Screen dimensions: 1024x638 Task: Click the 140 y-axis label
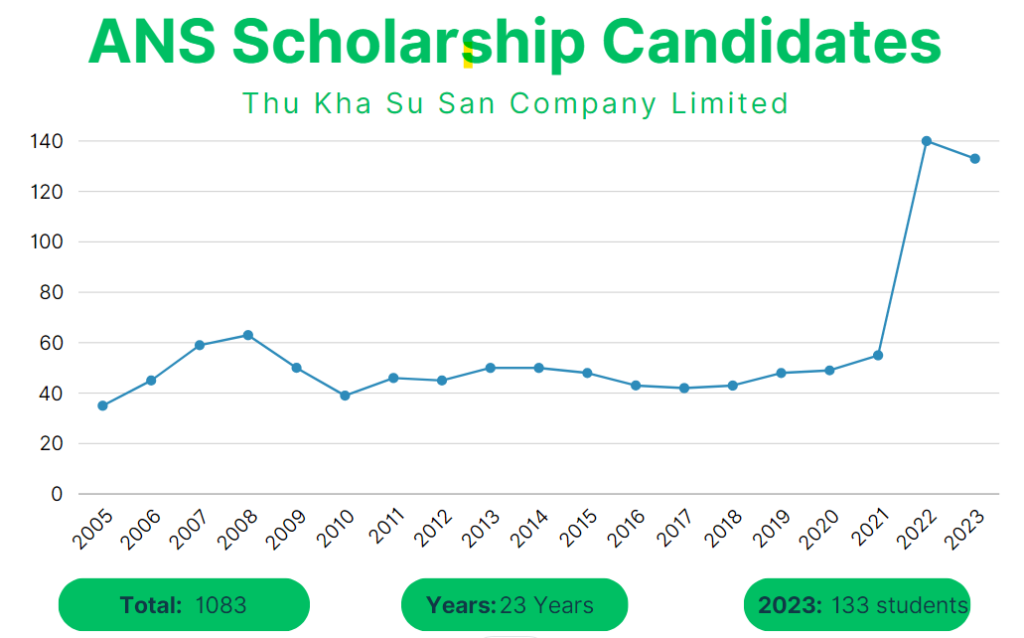[x=47, y=141]
